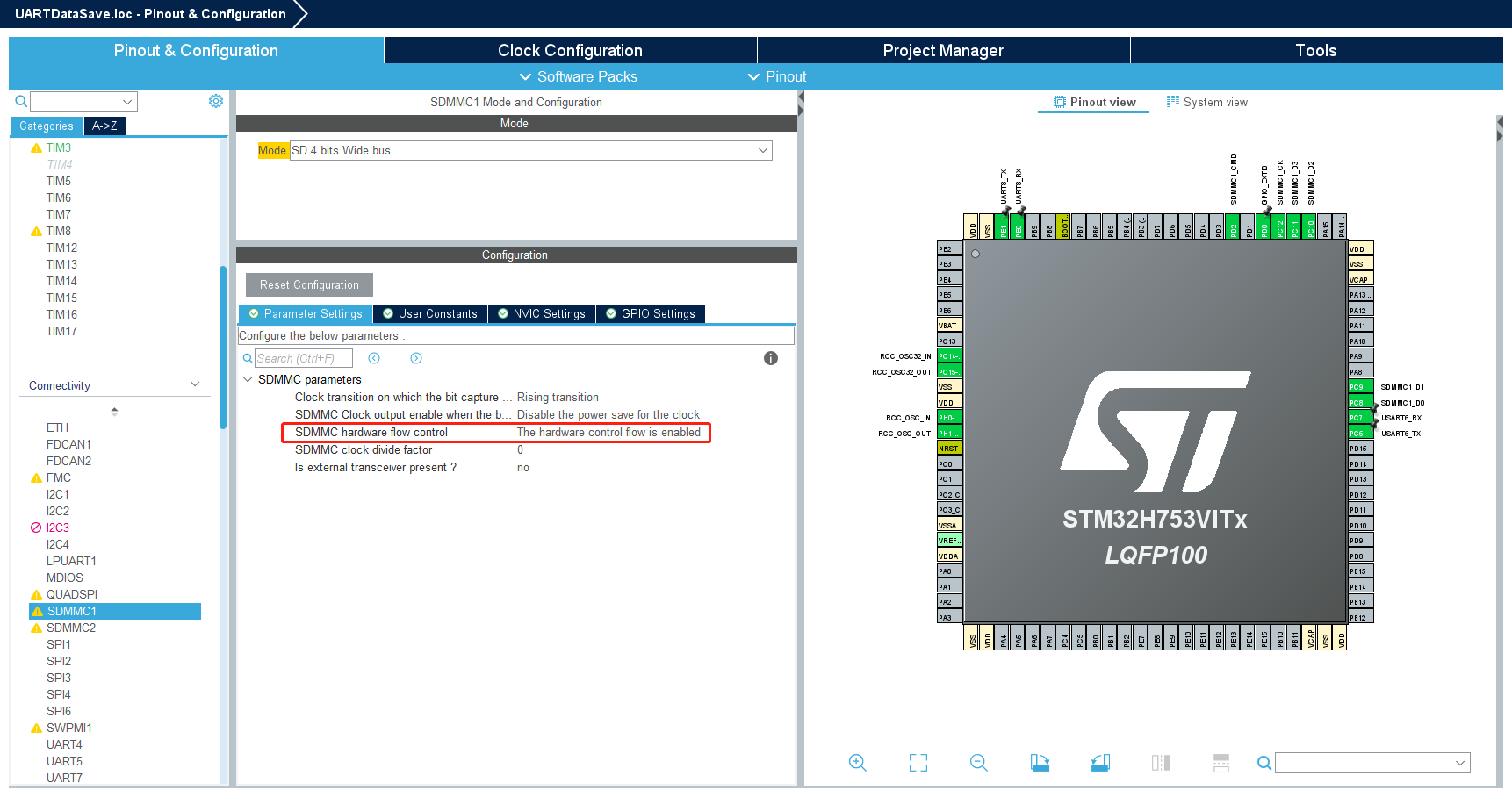Expand the Software Packs menu
Viewport: 1512px width, 797px height.
(579, 77)
